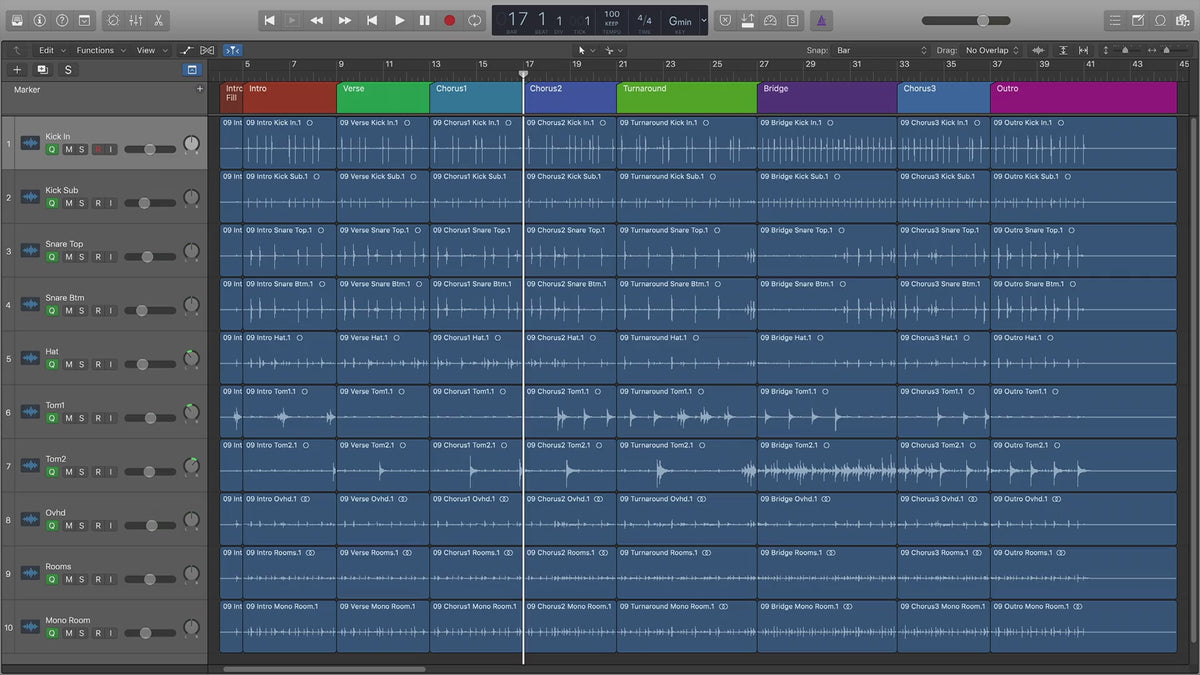Enable Cycle mode in transport

click(x=474, y=20)
